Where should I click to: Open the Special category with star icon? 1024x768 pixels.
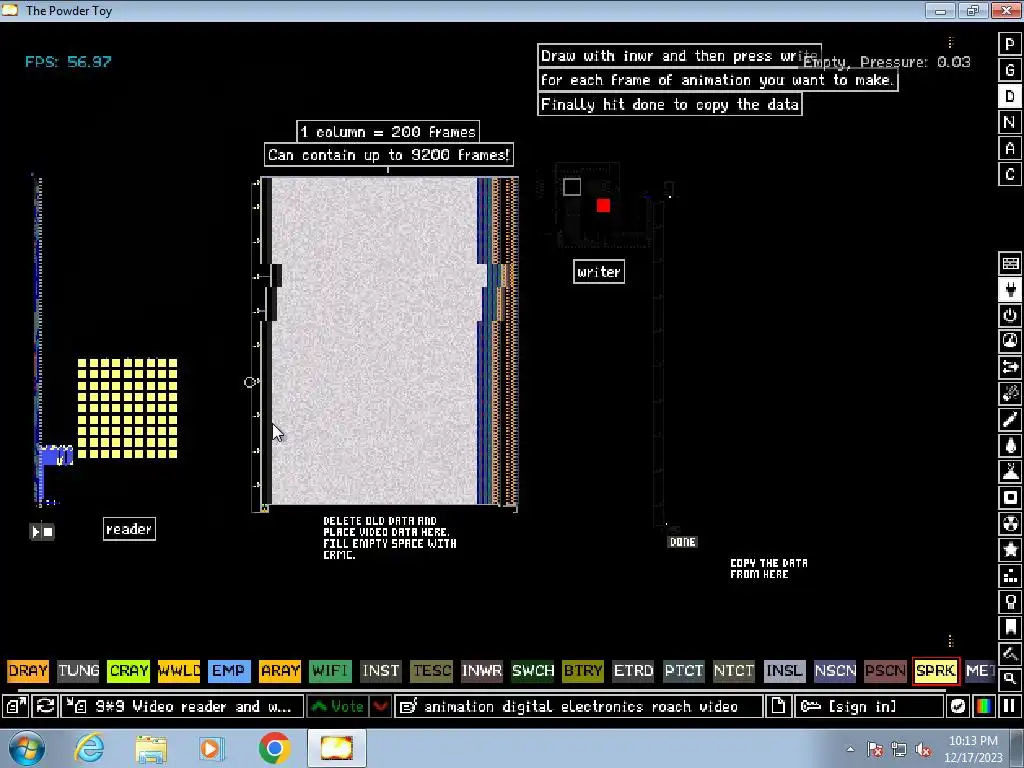click(1010, 550)
